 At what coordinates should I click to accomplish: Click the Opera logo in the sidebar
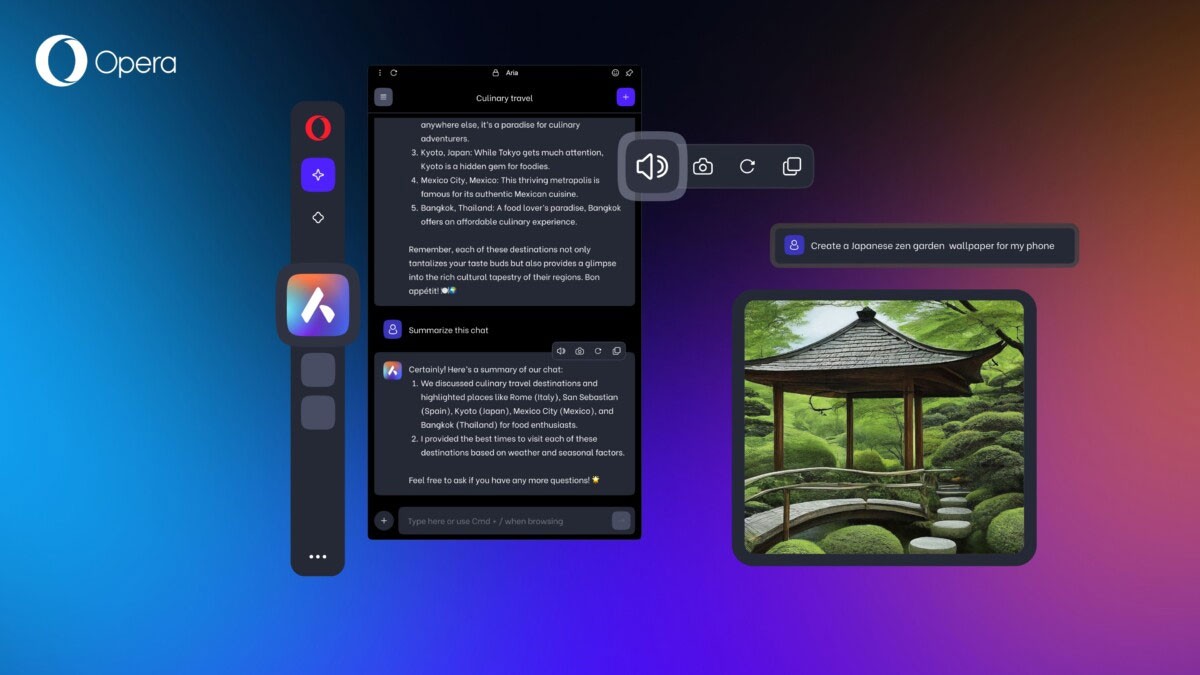point(318,128)
